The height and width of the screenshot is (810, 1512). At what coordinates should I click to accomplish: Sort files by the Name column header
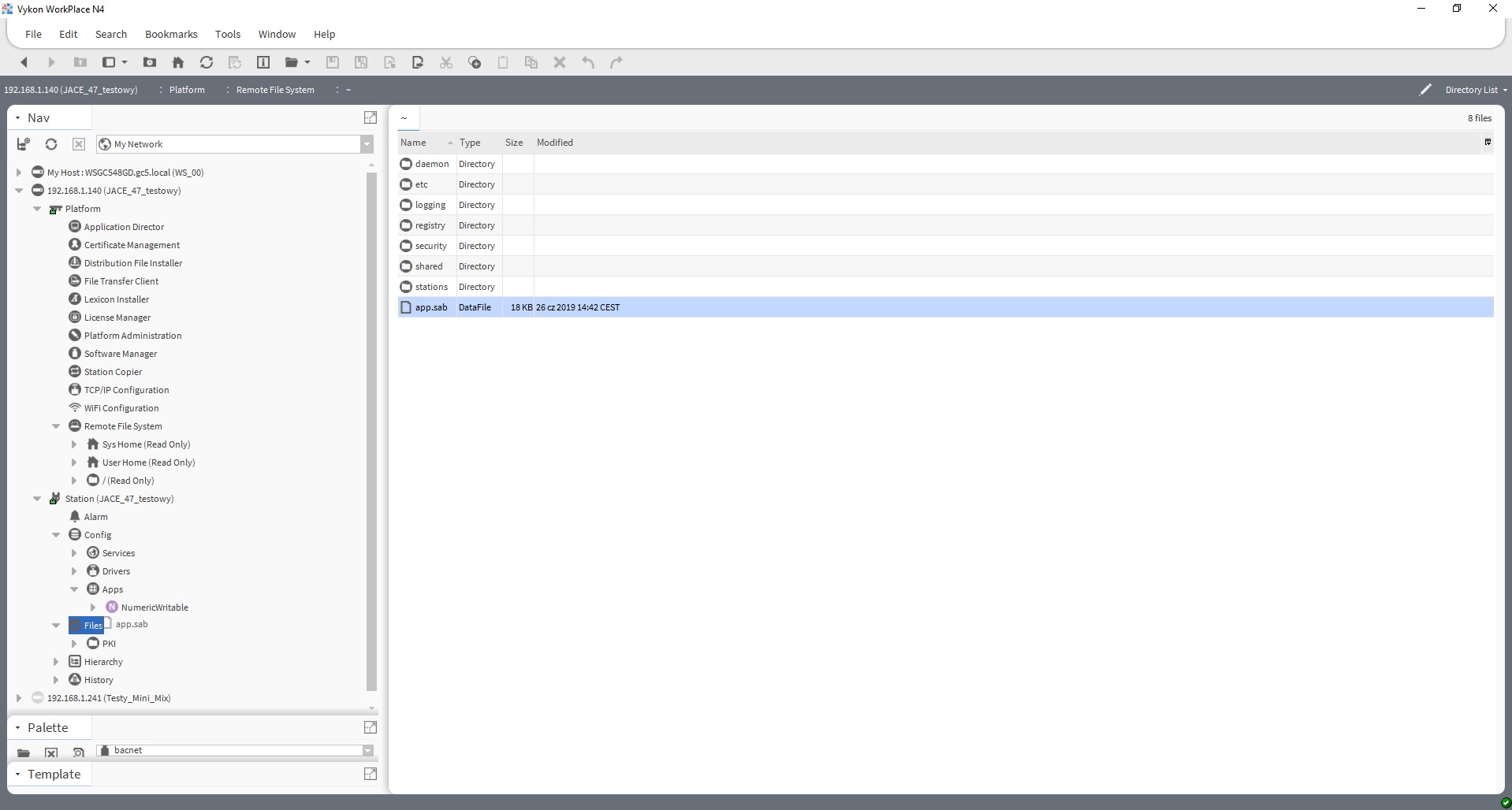pyautogui.click(x=413, y=143)
